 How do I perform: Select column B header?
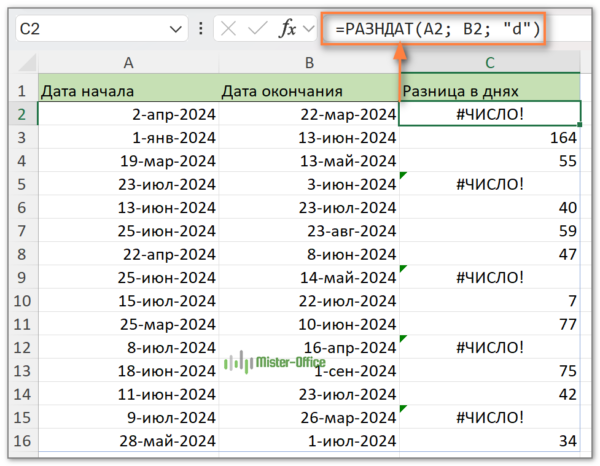[308, 62]
